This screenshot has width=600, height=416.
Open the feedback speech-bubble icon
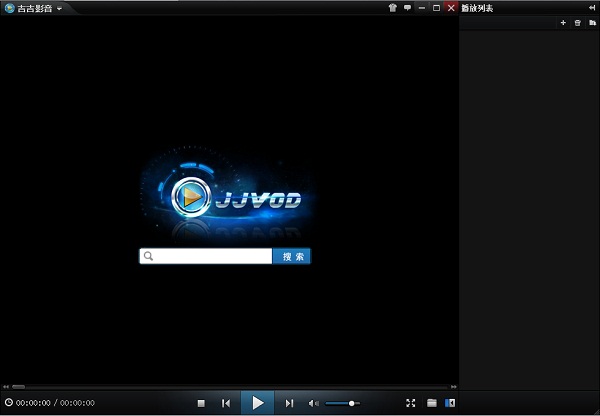click(407, 8)
